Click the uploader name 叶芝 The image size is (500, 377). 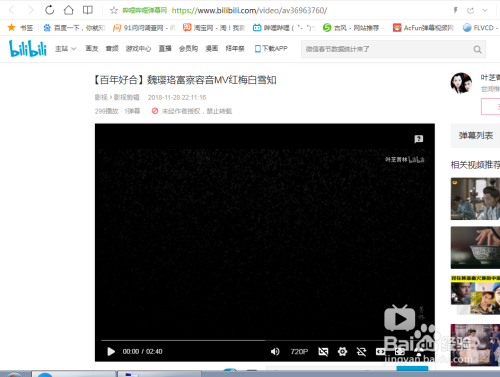pos(490,78)
